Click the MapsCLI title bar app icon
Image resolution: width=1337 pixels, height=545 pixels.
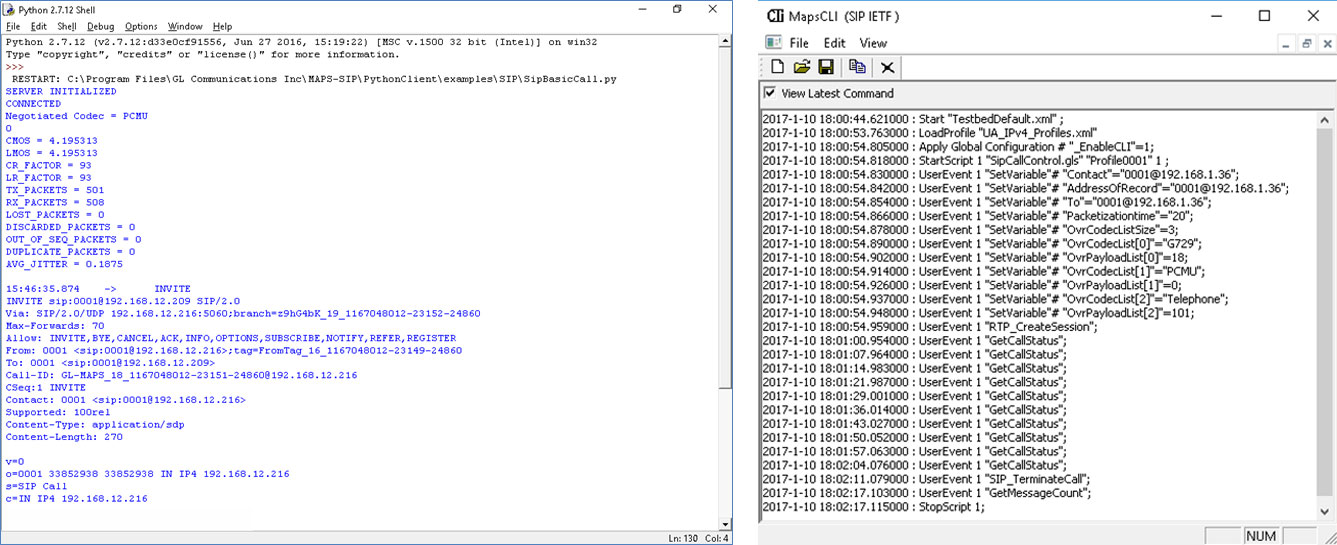pyautogui.click(x=774, y=16)
